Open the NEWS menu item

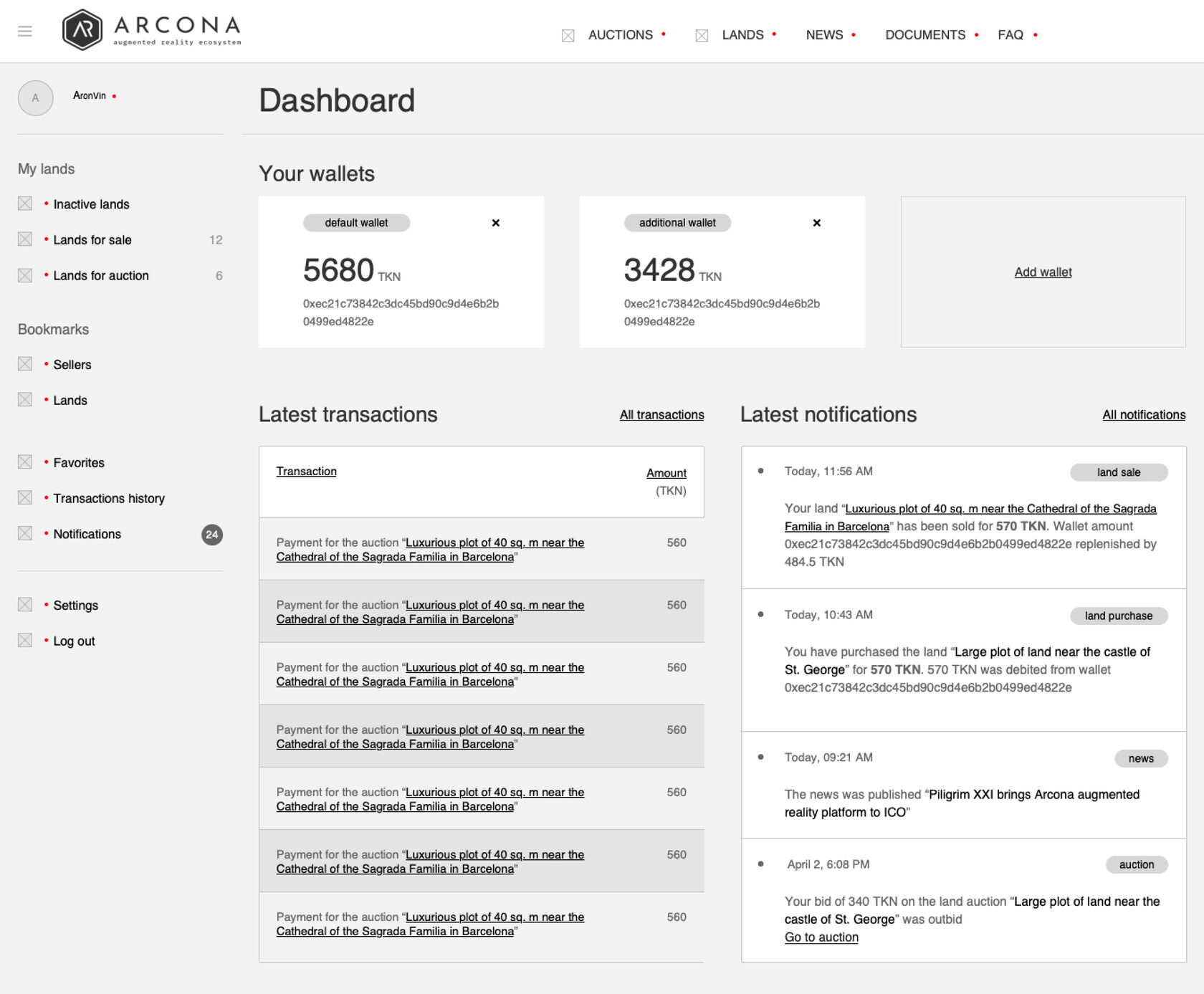click(x=824, y=35)
